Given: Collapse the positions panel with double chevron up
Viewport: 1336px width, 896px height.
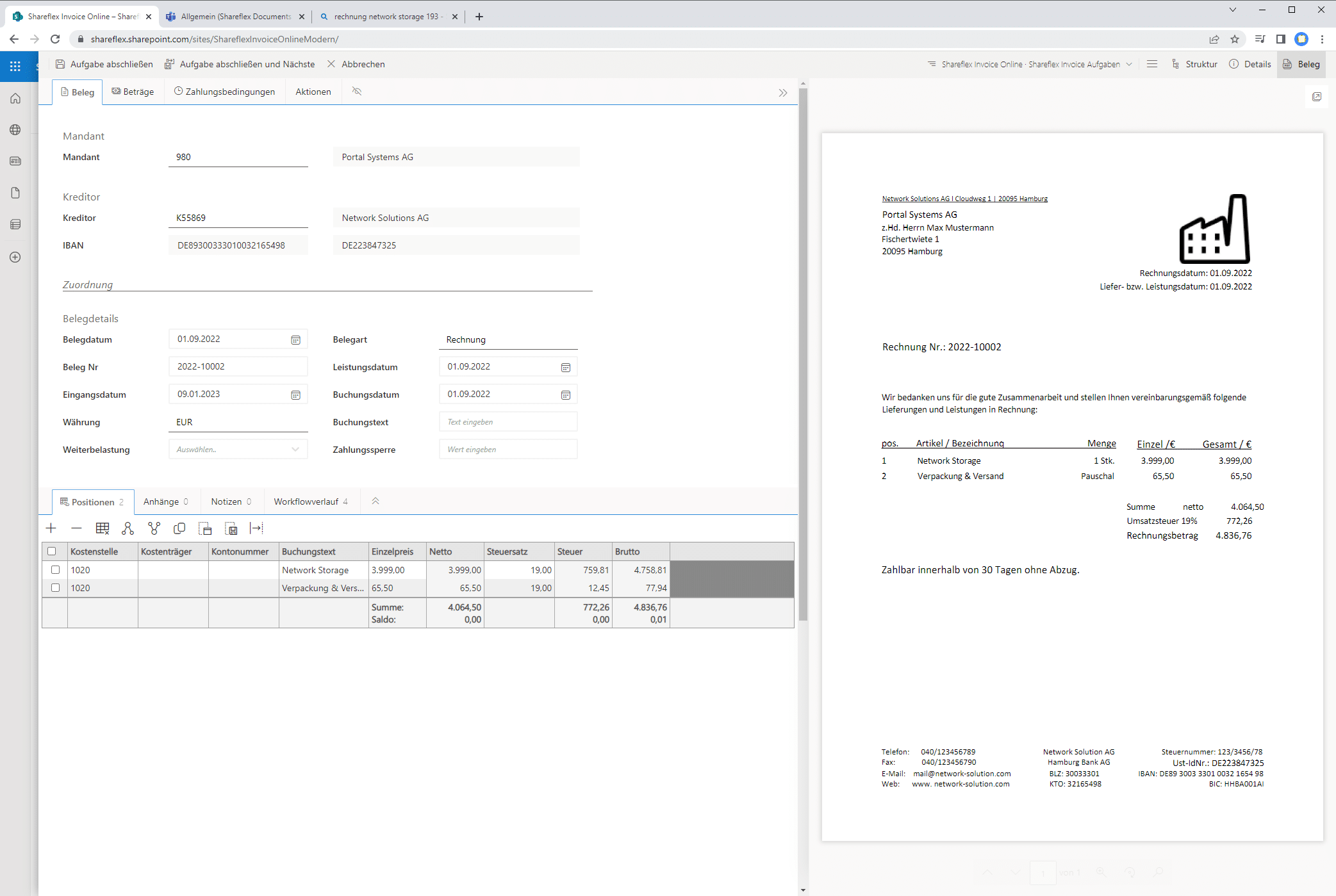Looking at the screenshot, I should click(x=375, y=501).
